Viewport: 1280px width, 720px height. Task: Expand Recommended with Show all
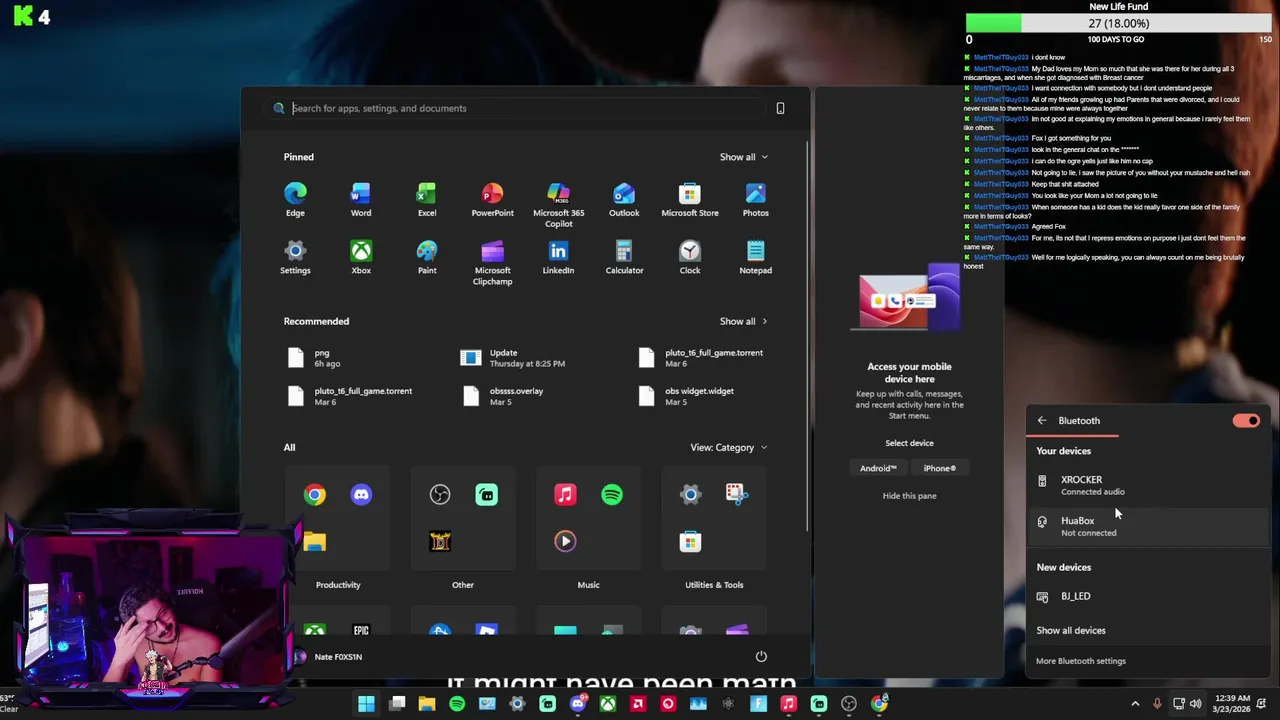coord(743,322)
